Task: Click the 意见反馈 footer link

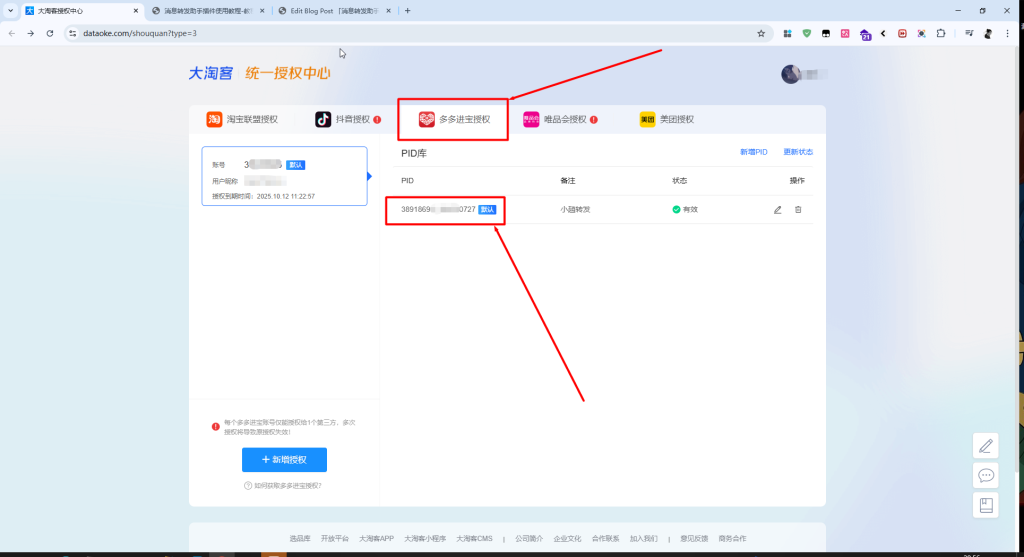Action: click(694, 539)
